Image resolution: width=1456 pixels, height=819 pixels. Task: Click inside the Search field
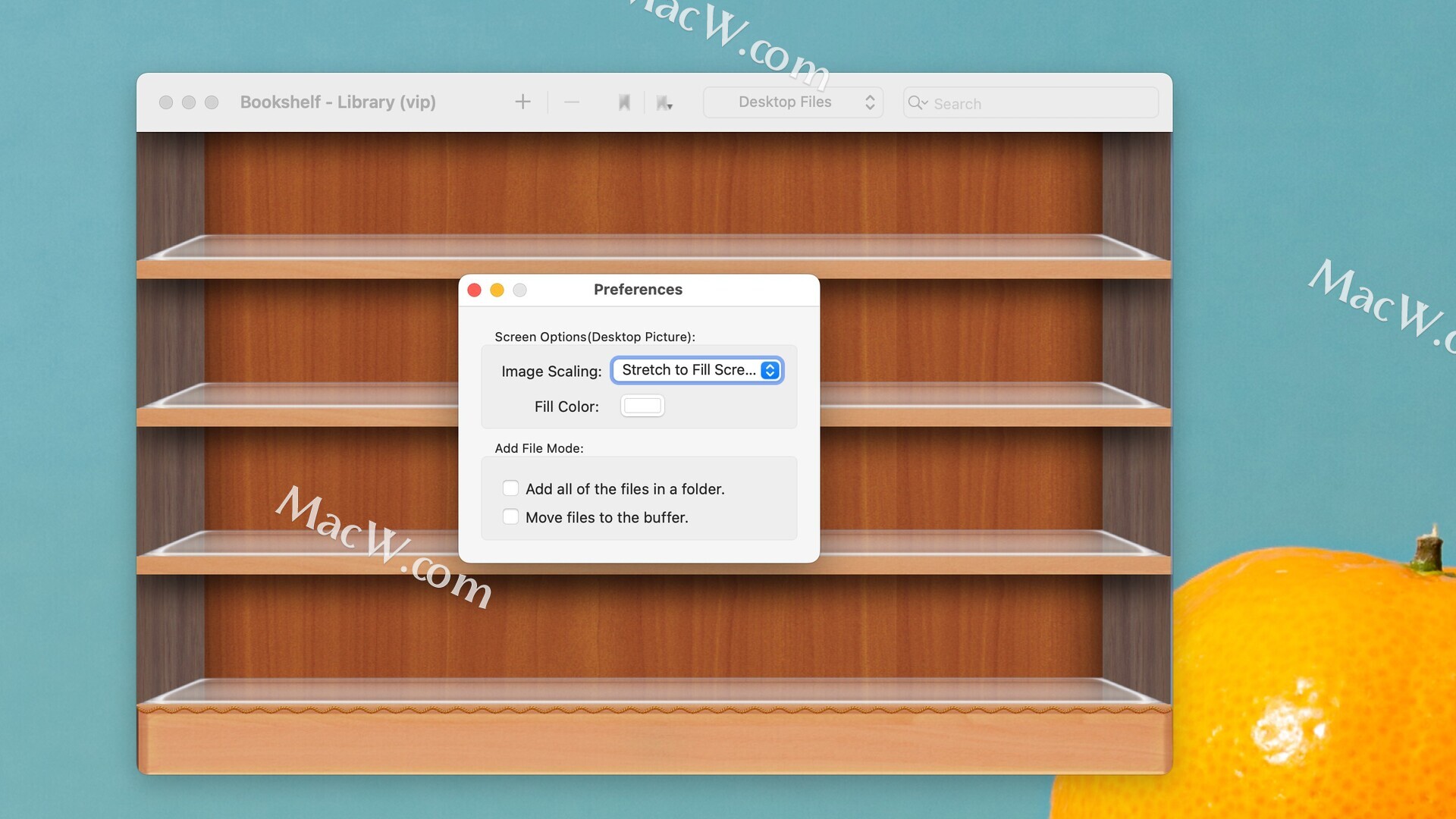[x=1031, y=102]
